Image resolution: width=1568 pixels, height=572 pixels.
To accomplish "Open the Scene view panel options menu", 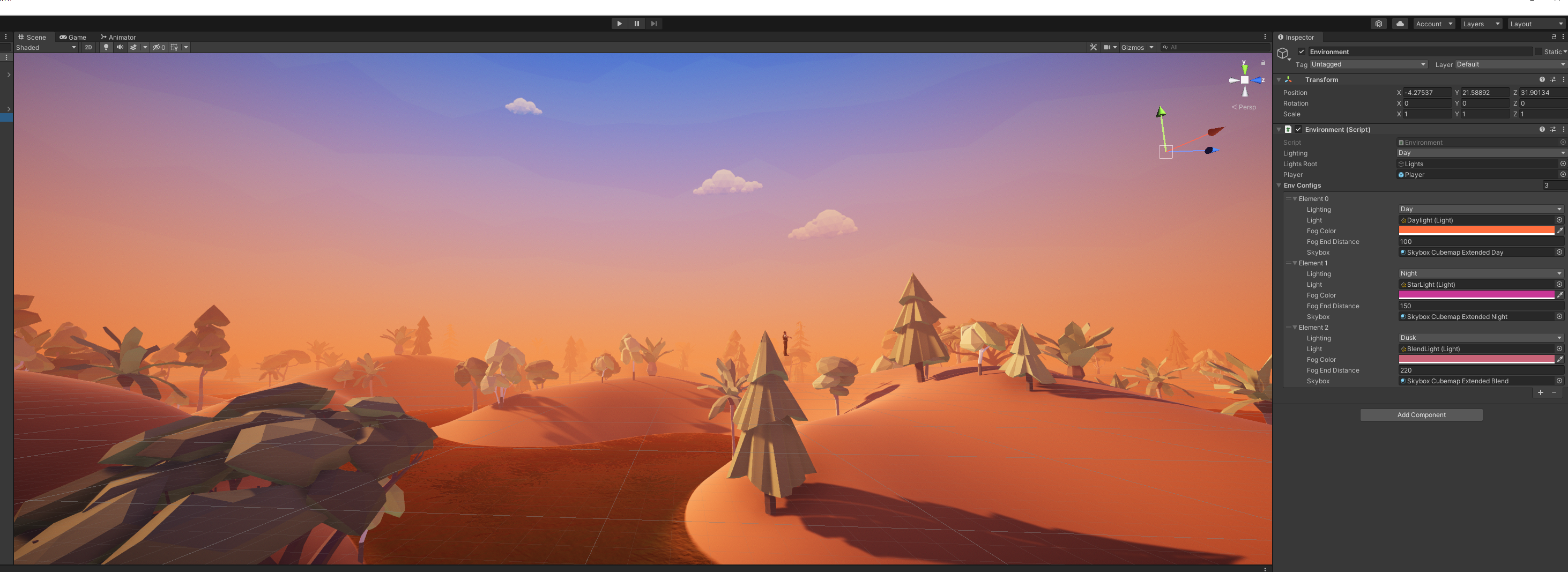I will click(x=1265, y=37).
